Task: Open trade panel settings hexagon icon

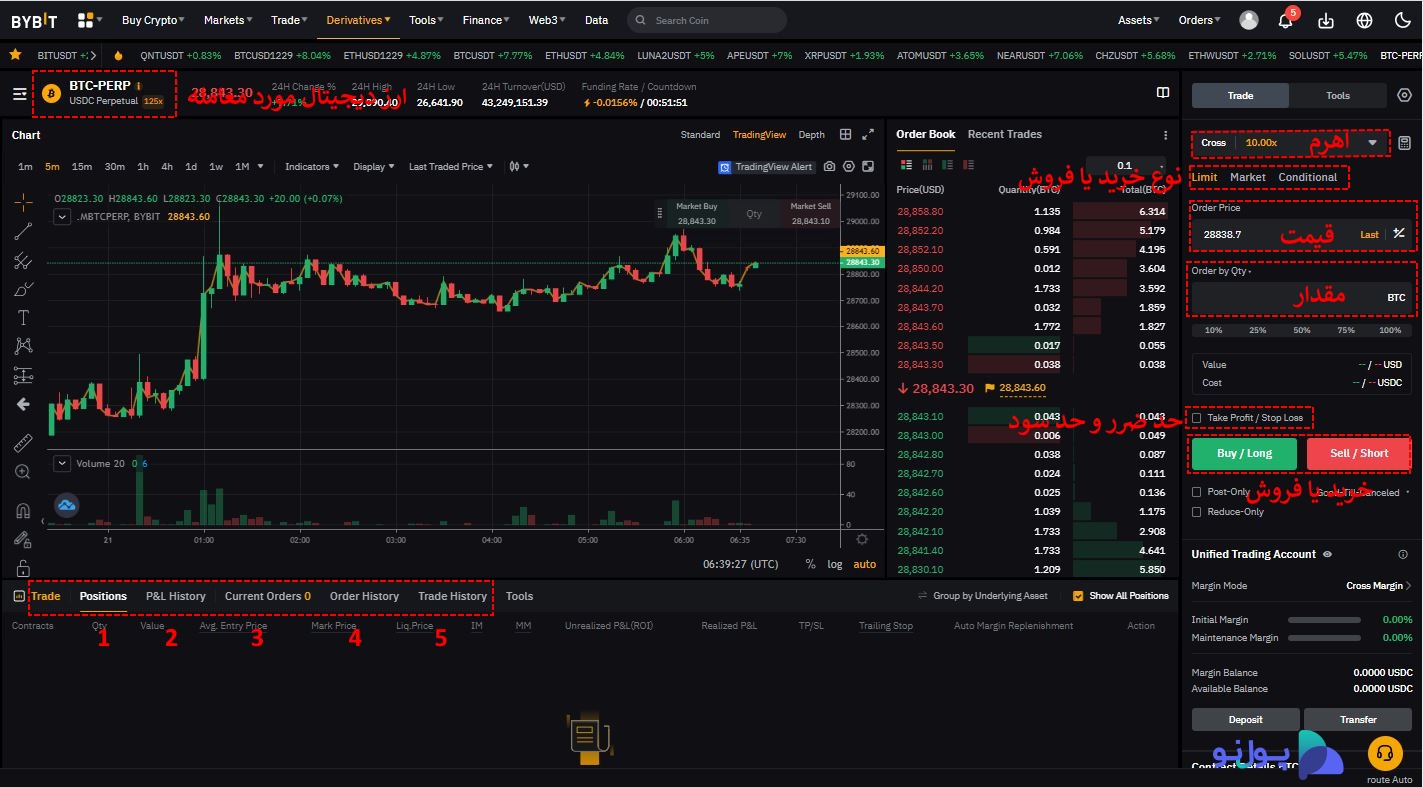Action: (x=1404, y=95)
